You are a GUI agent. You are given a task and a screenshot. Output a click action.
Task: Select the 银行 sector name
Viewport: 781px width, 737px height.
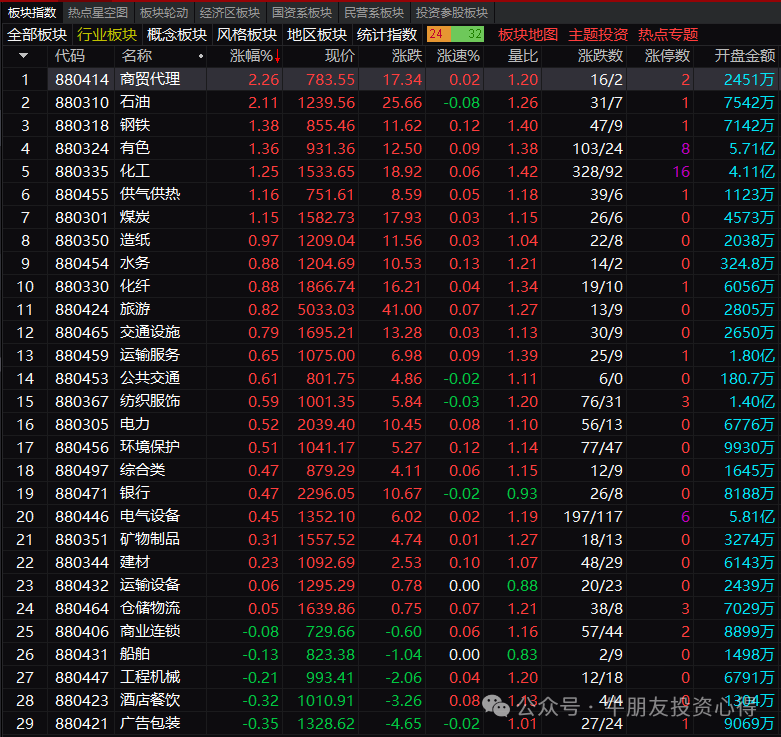pyautogui.click(x=135, y=493)
